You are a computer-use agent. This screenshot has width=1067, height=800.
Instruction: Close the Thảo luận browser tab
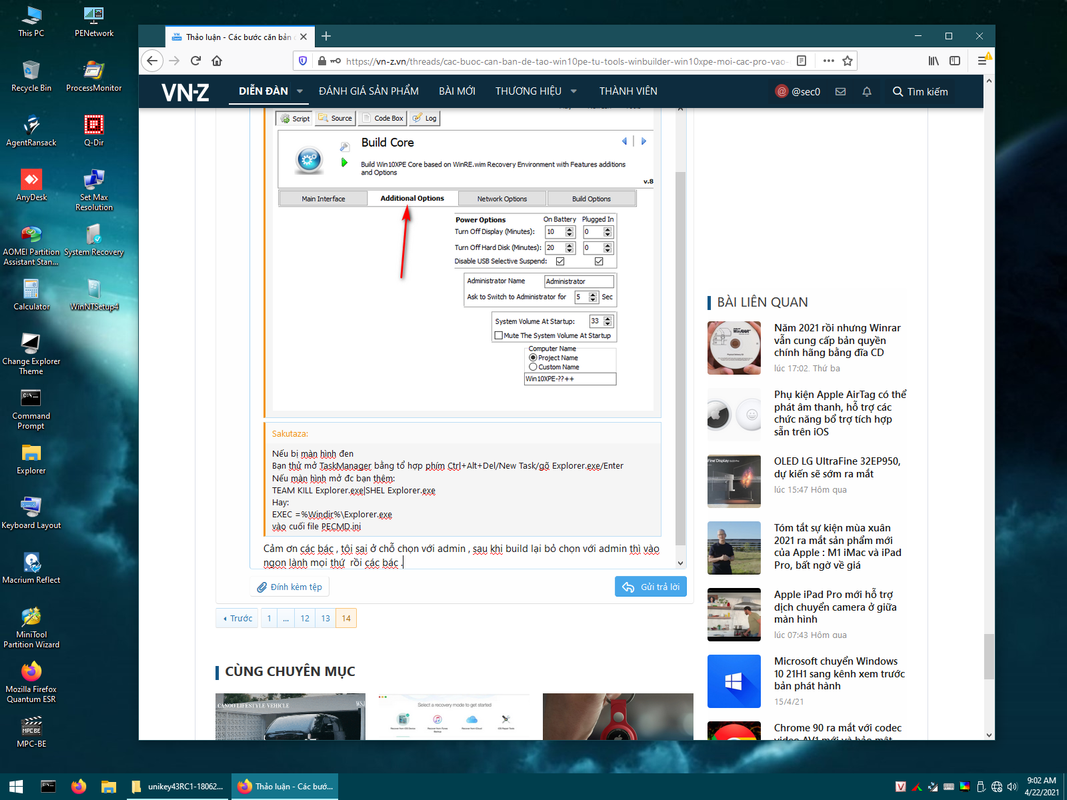pyautogui.click(x=303, y=37)
